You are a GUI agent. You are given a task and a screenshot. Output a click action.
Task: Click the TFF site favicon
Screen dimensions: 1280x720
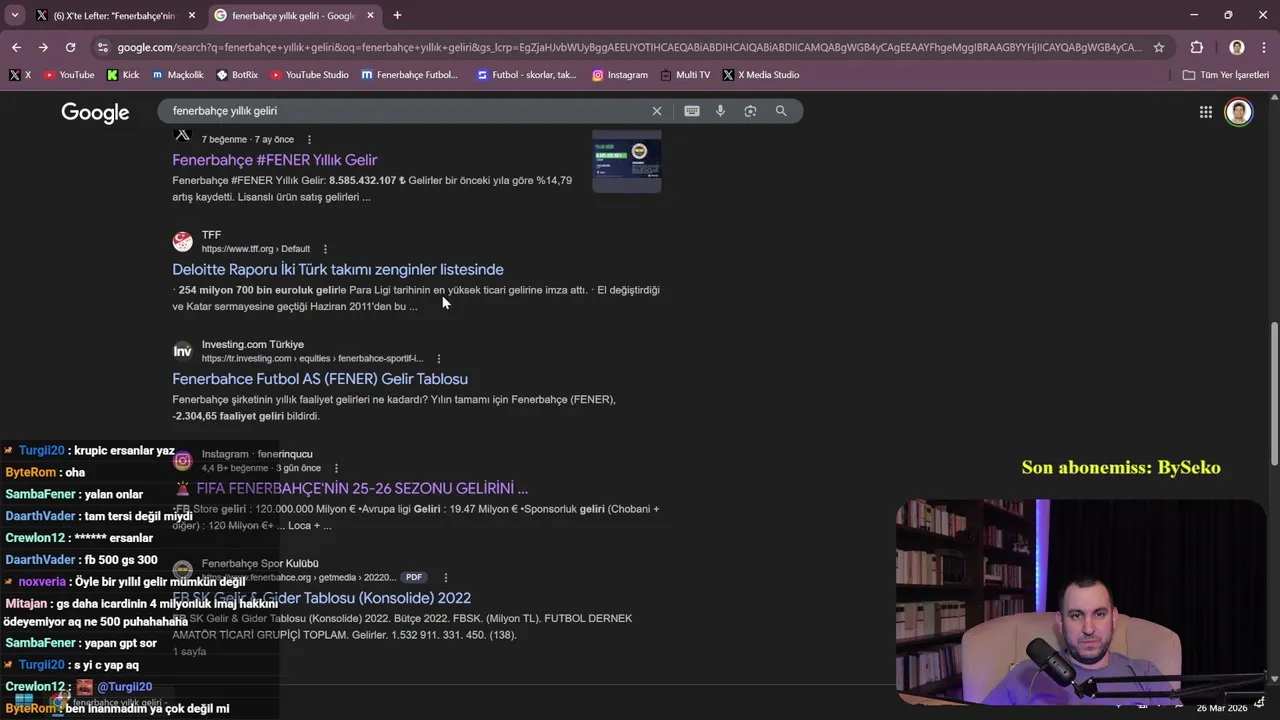183,242
